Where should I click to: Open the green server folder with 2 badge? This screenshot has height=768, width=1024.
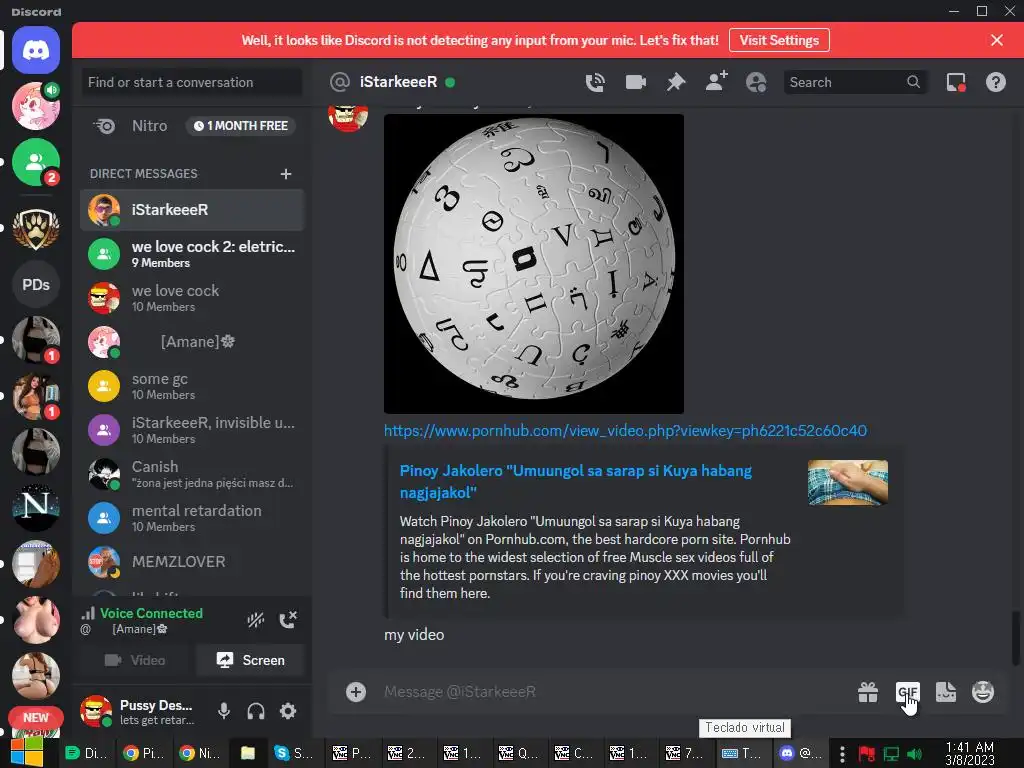point(36,162)
